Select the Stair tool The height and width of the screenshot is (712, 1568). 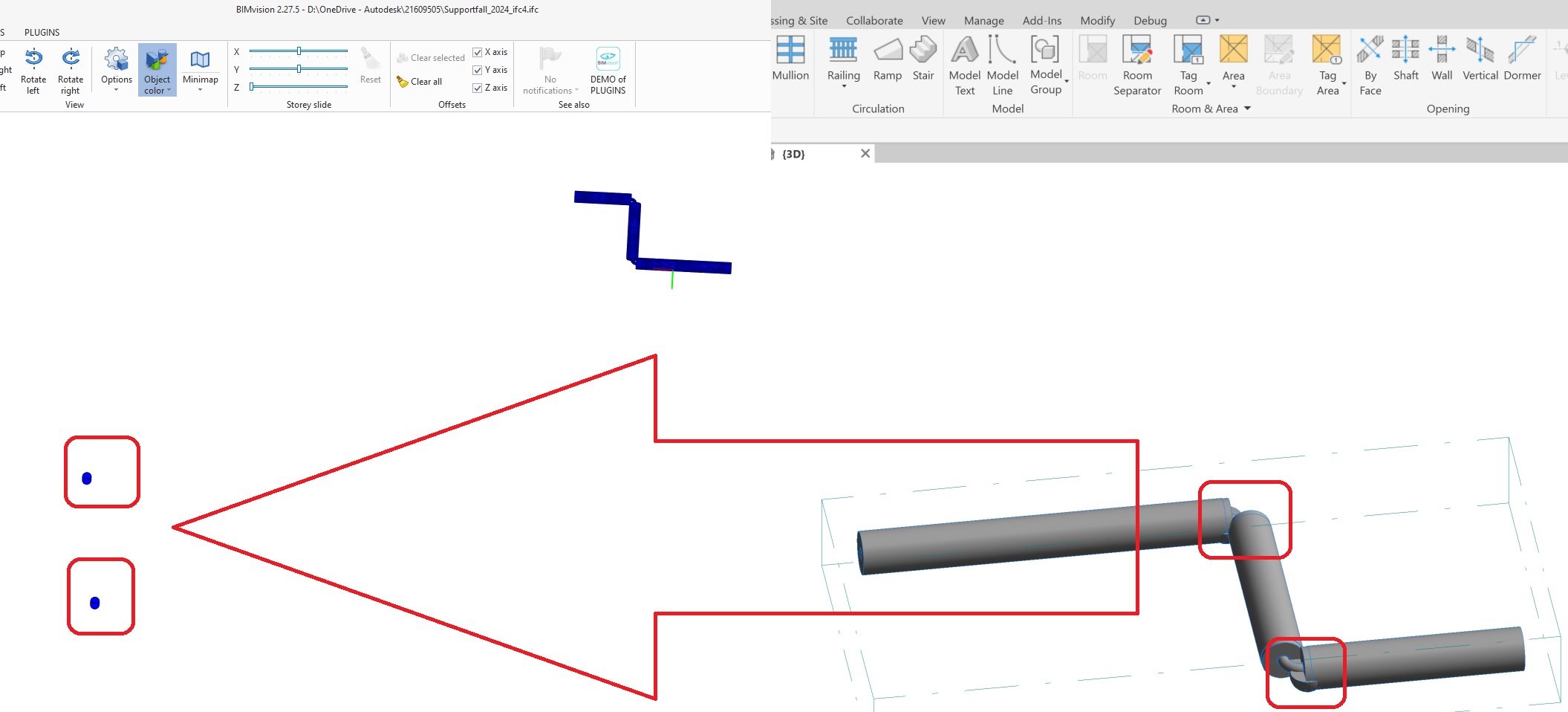coord(923,63)
